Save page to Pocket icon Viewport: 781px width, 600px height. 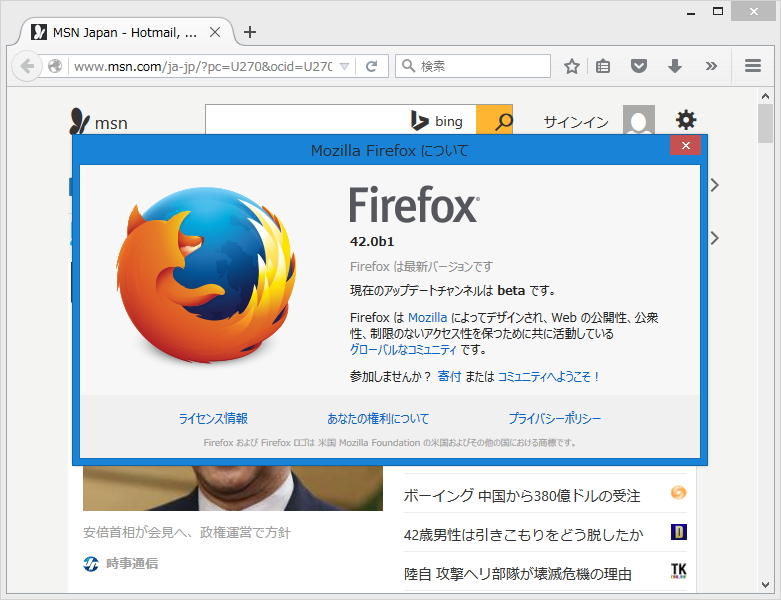639,66
